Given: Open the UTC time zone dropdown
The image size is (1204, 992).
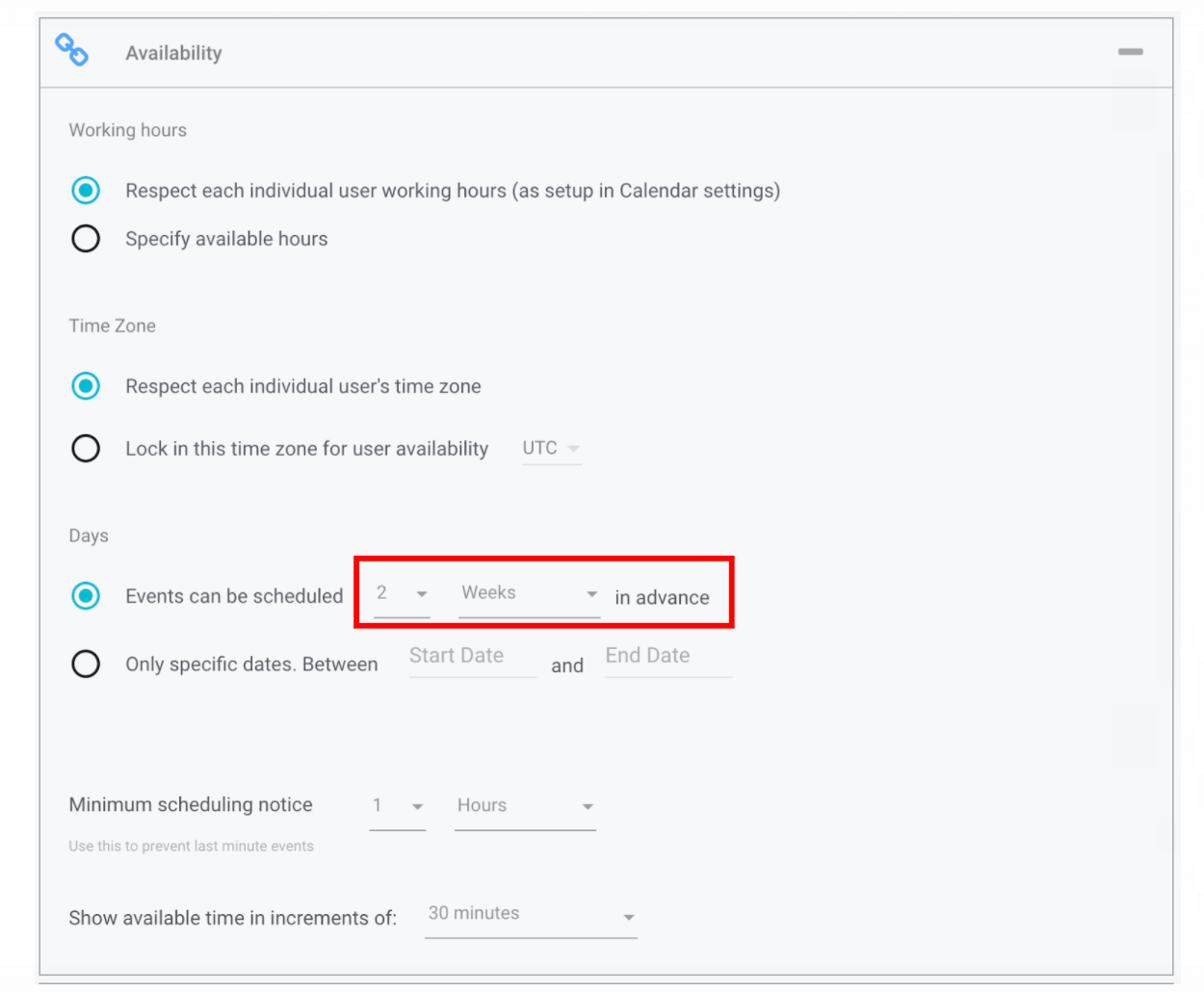Looking at the screenshot, I should coord(551,449).
